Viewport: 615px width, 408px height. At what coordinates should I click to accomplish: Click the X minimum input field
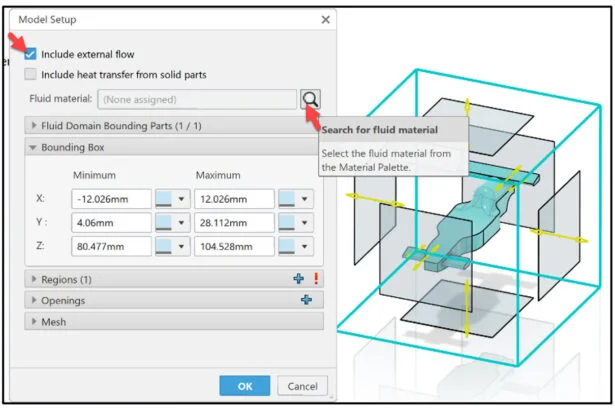tap(111, 198)
